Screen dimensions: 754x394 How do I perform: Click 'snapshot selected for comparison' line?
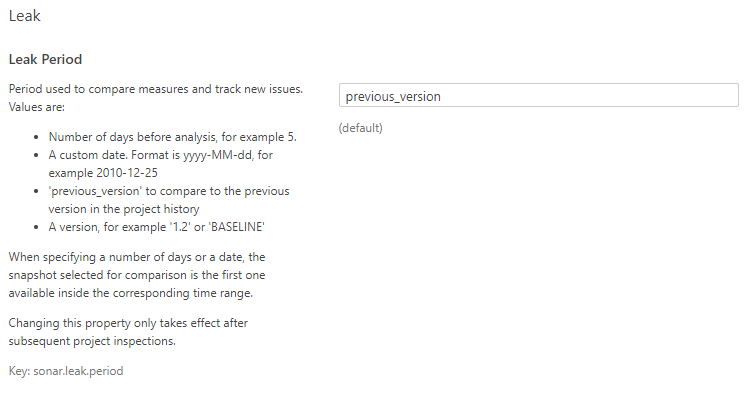(x=137, y=275)
